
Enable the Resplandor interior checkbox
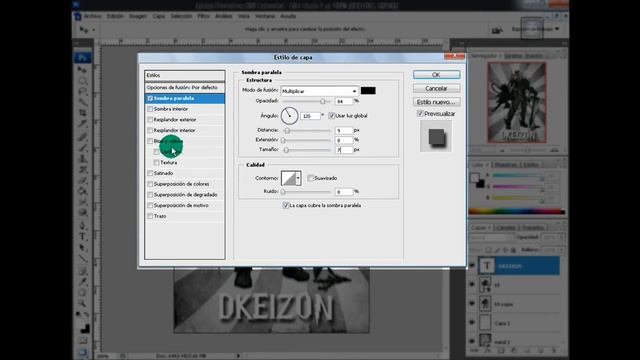click(150, 130)
